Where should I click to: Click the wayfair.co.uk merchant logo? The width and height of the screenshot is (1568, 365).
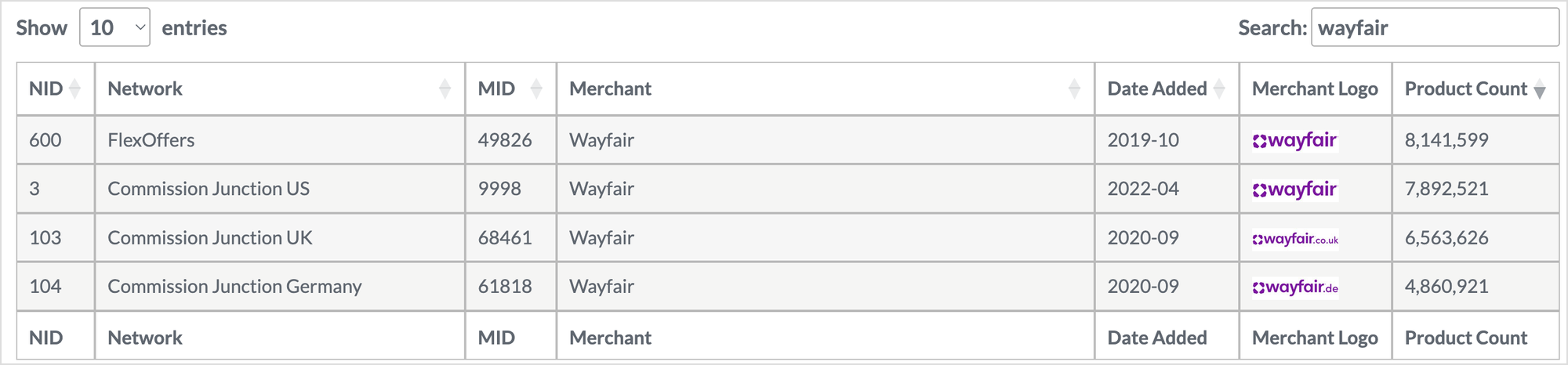(x=1295, y=239)
